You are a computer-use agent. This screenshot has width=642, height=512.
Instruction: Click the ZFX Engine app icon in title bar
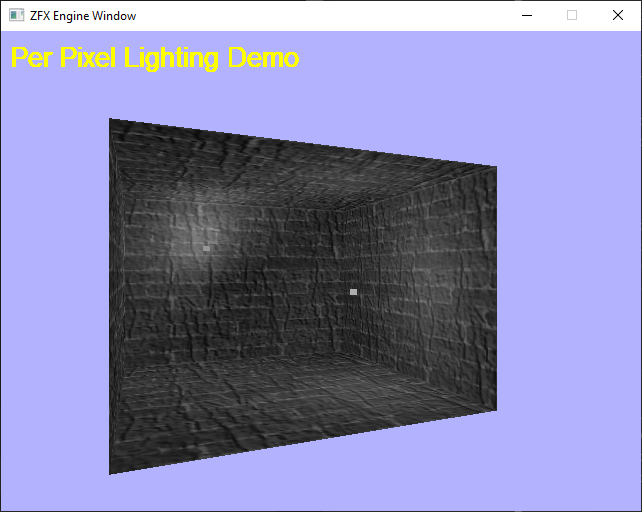point(16,16)
